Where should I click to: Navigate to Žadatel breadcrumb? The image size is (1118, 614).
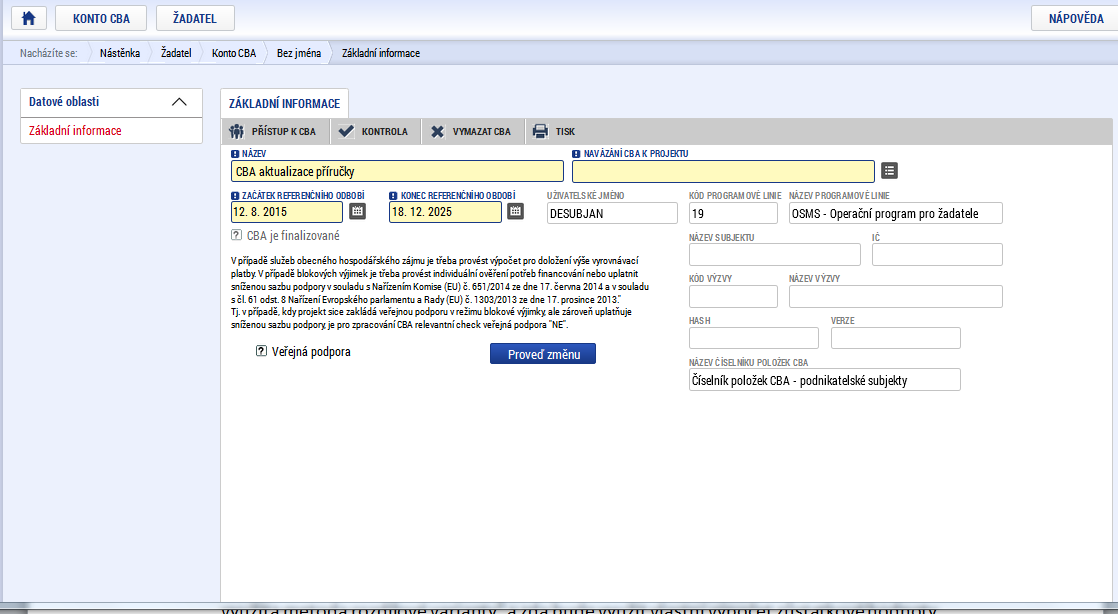pos(176,53)
